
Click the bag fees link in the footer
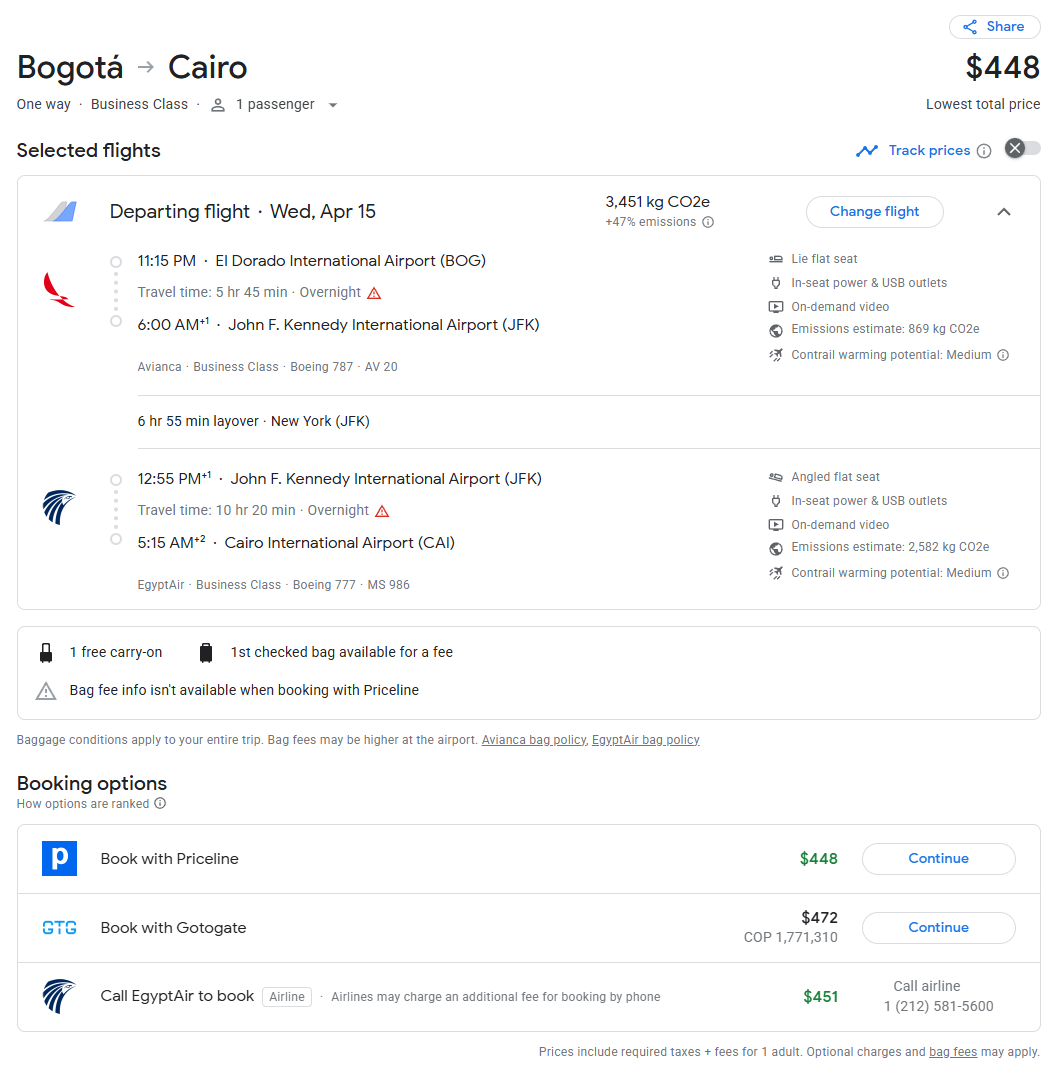pos(953,1052)
